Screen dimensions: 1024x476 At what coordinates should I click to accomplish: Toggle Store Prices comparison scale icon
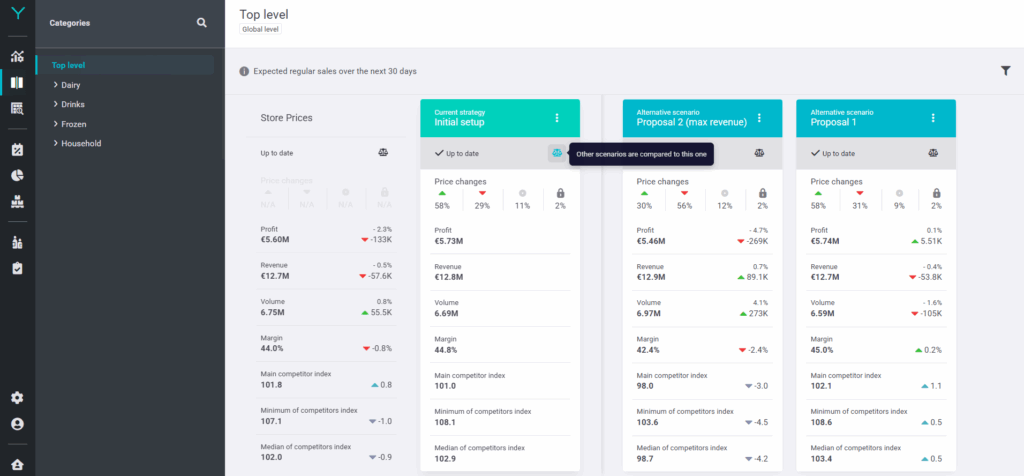(x=383, y=153)
